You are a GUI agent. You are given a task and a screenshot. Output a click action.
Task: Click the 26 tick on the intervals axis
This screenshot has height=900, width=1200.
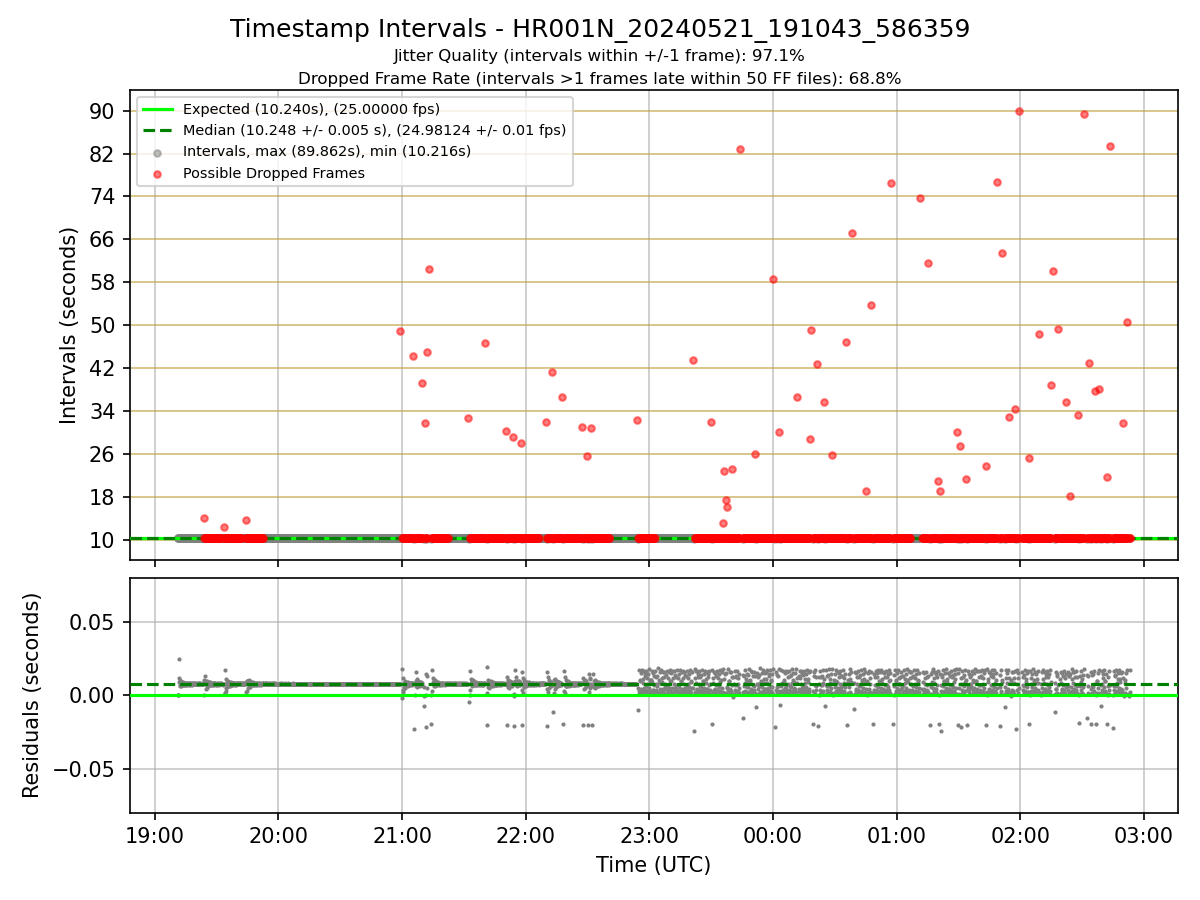tap(104, 455)
